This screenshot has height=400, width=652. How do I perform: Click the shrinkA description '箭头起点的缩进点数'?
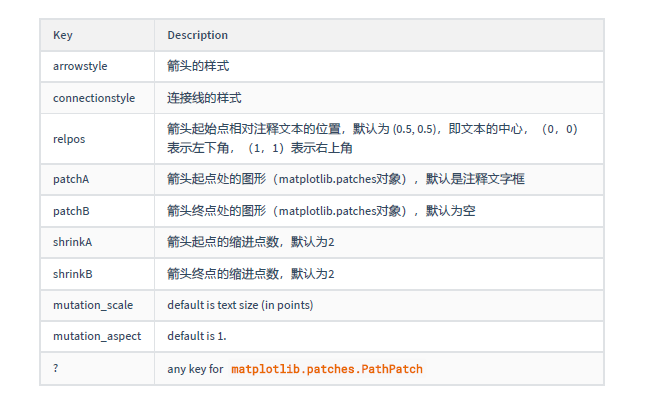pyautogui.click(x=251, y=242)
